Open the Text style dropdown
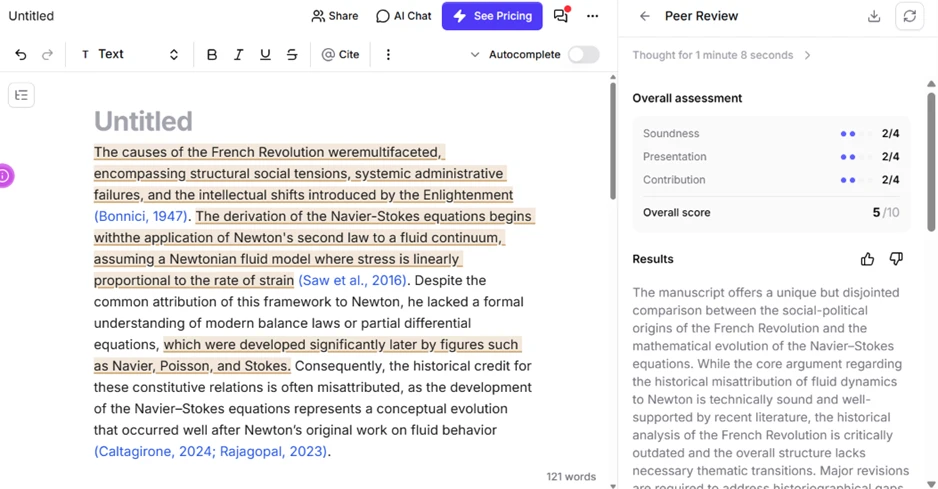This screenshot has height=489, width=938. pyautogui.click(x=130, y=54)
